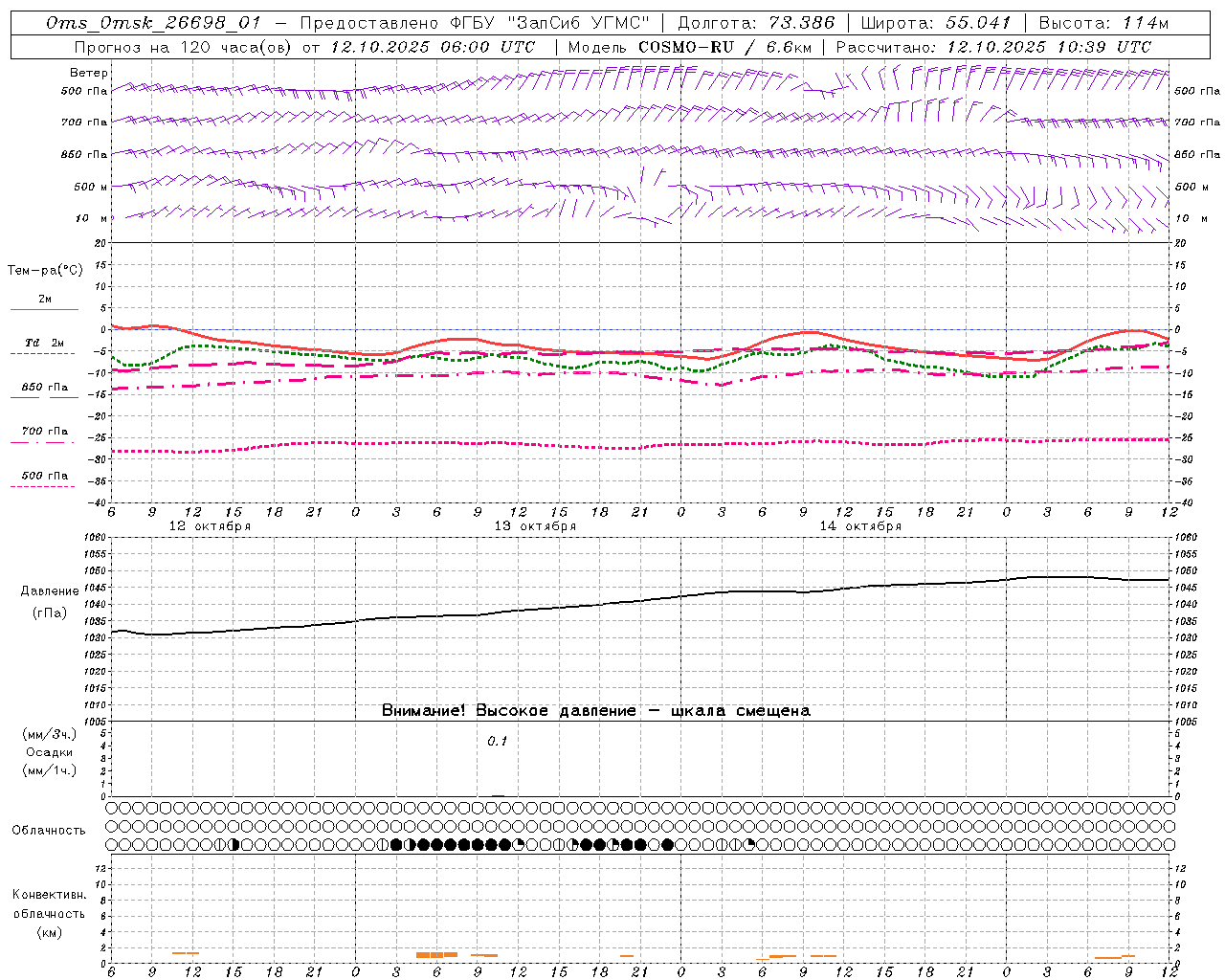
Task: Click the Конвективн. облачность (км) label
Action: [x=49, y=913]
